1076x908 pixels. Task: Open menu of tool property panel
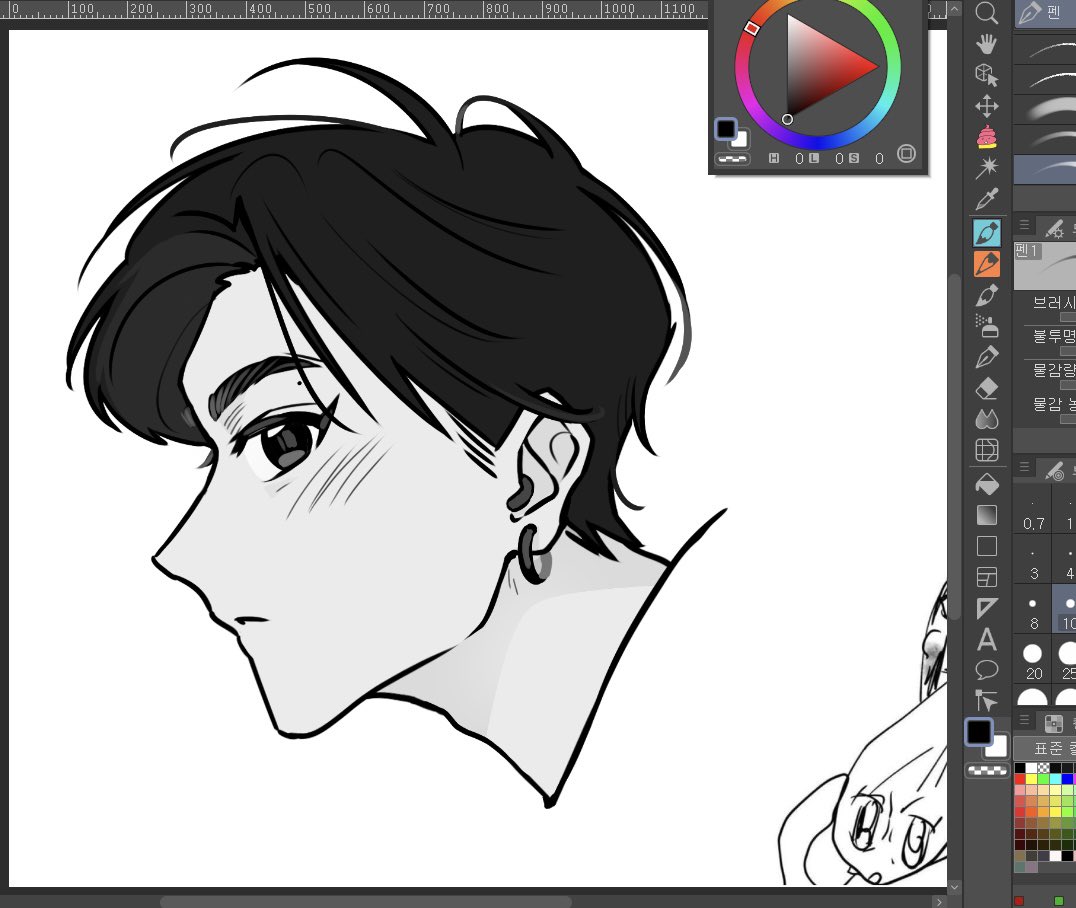(x=1024, y=225)
